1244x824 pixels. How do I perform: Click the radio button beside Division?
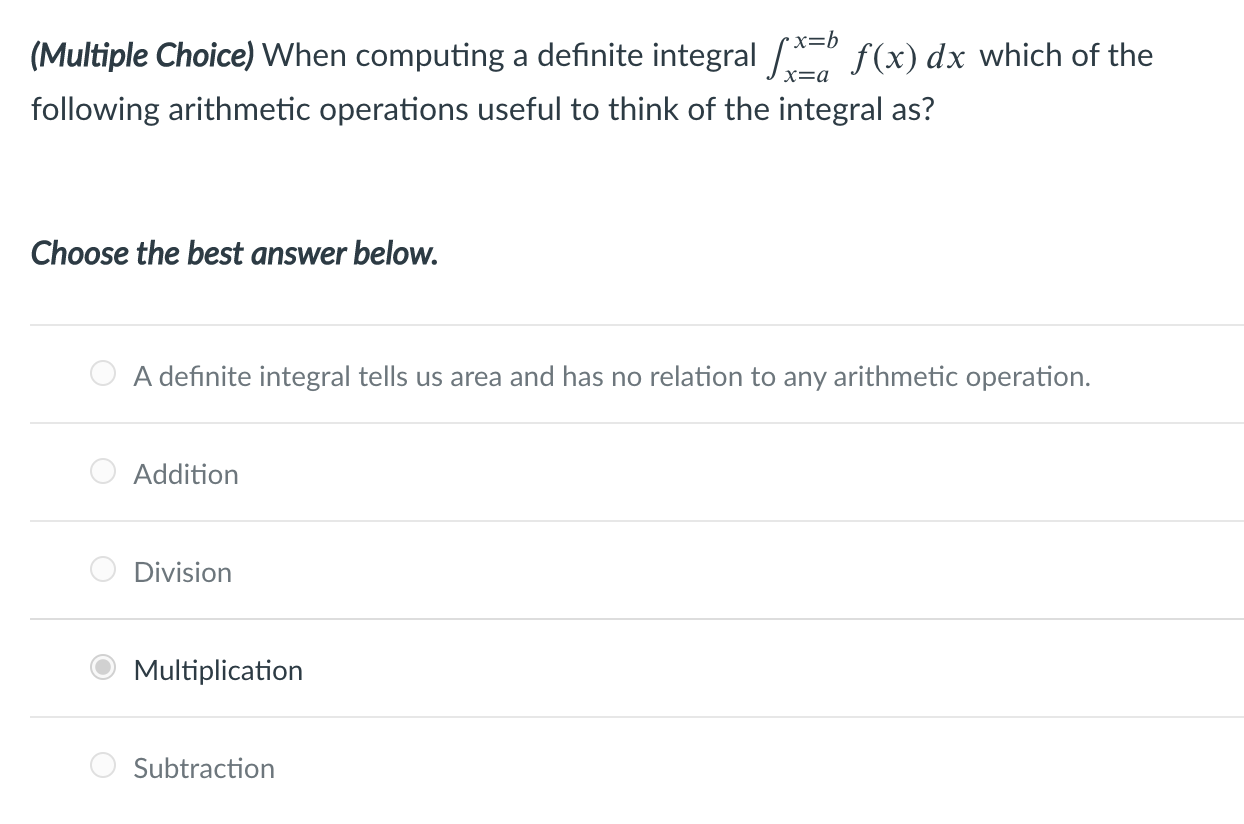pyautogui.click(x=102, y=569)
